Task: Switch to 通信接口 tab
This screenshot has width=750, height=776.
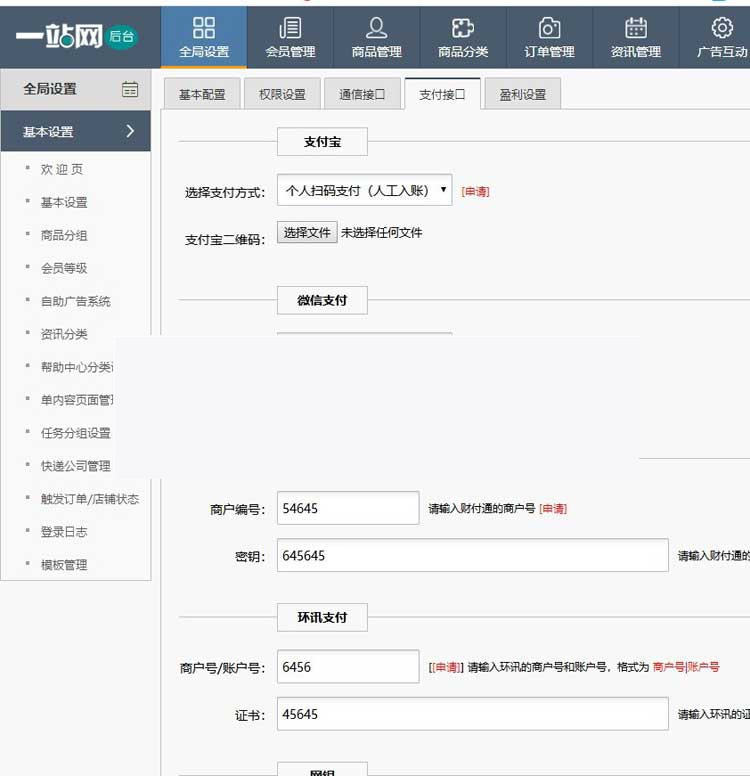Action: click(362, 95)
